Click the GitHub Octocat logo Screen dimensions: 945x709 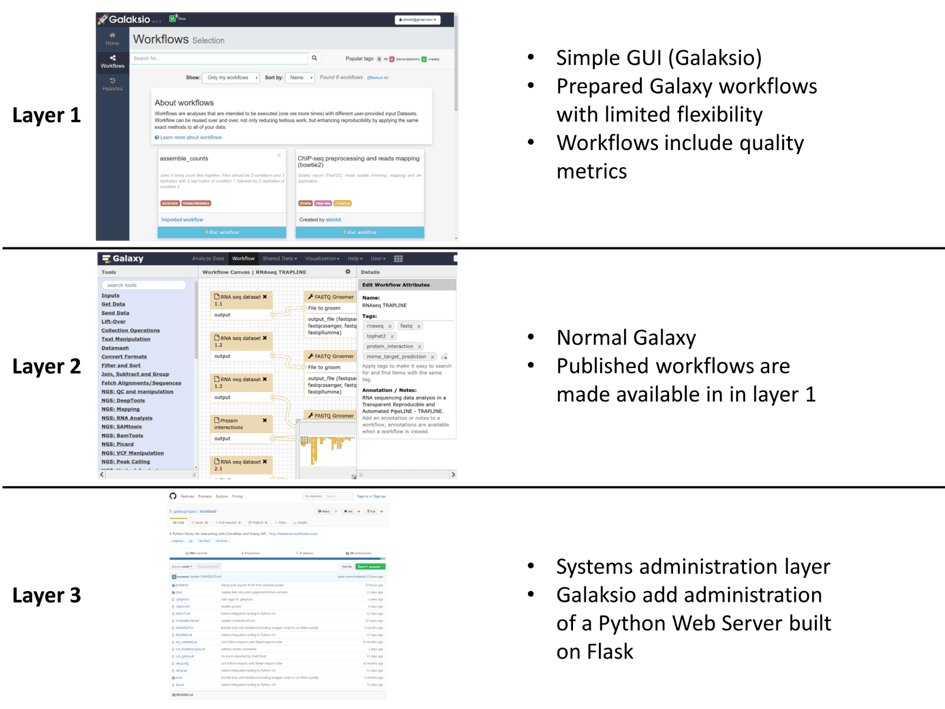pyautogui.click(x=173, y=496)
